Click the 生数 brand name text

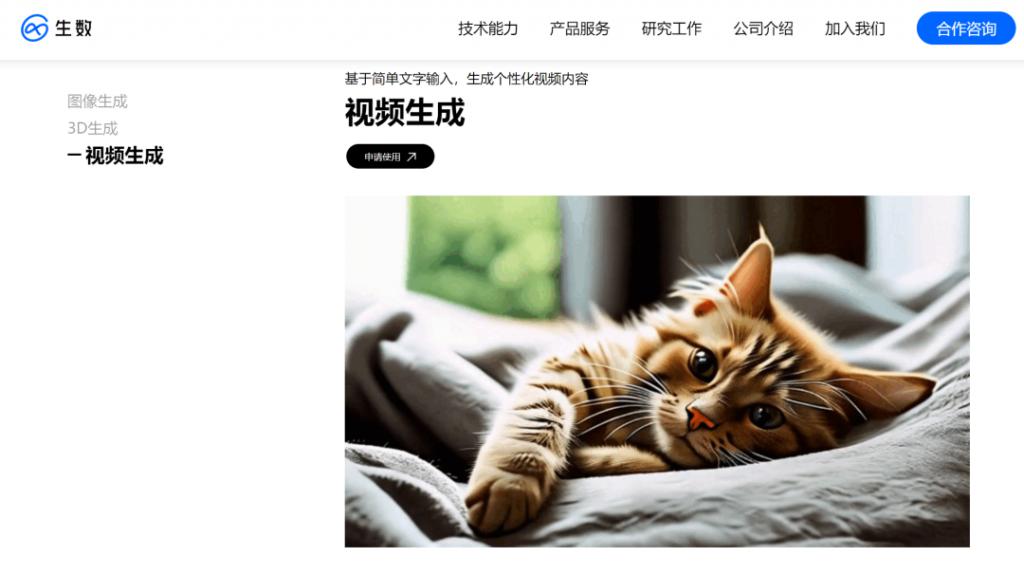click(x=73, y=28)
